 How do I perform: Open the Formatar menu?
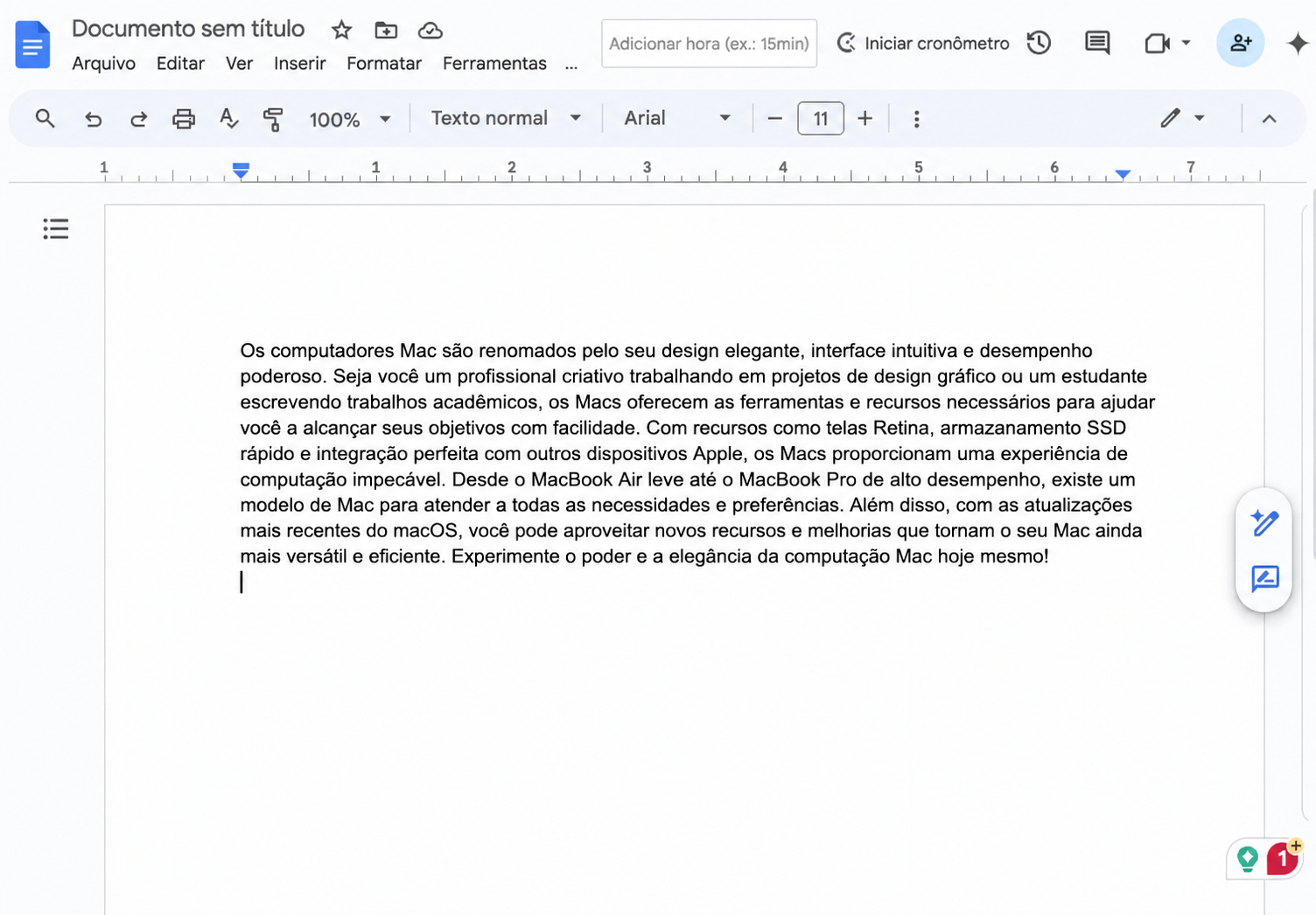[x=384, y=63]
